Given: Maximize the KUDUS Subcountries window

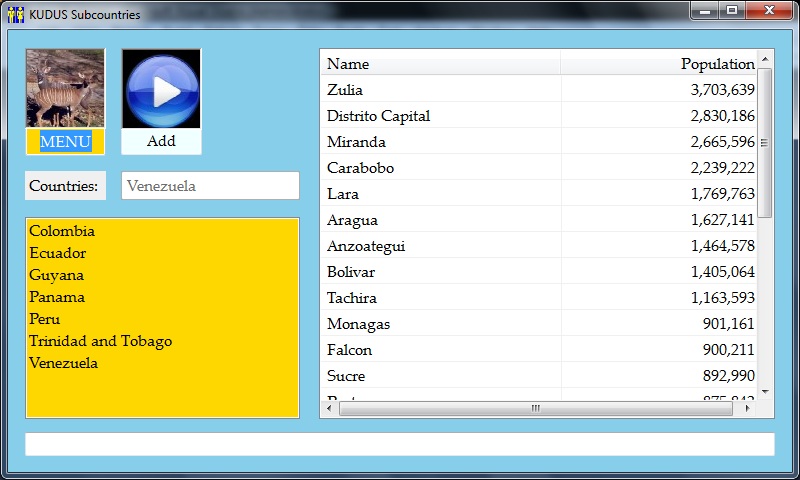Looking at the screenshot, I should (732, 11).
